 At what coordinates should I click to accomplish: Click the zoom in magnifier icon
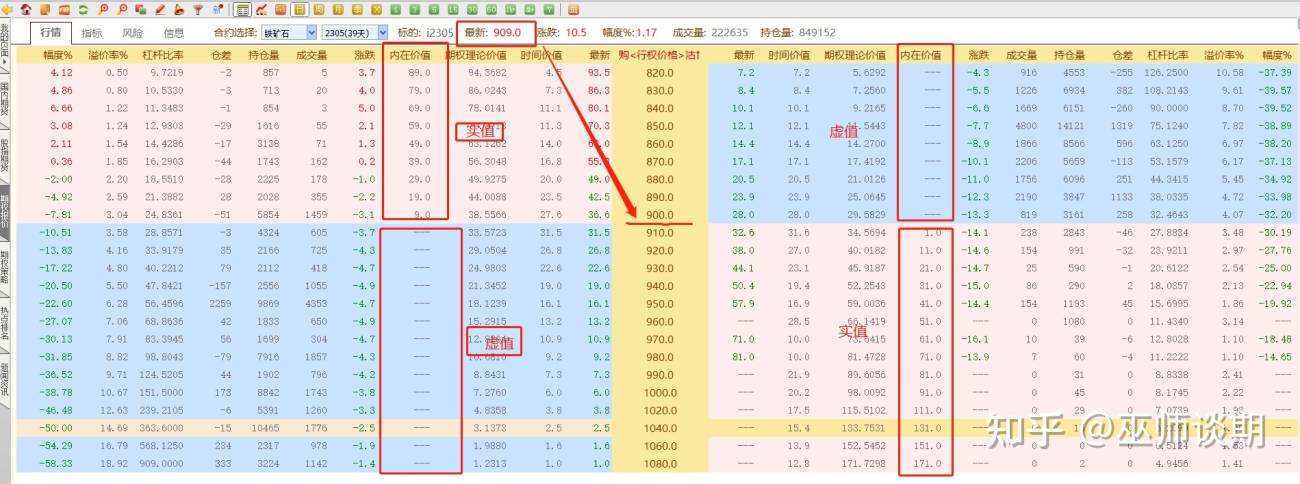click(x=103, y=9)
